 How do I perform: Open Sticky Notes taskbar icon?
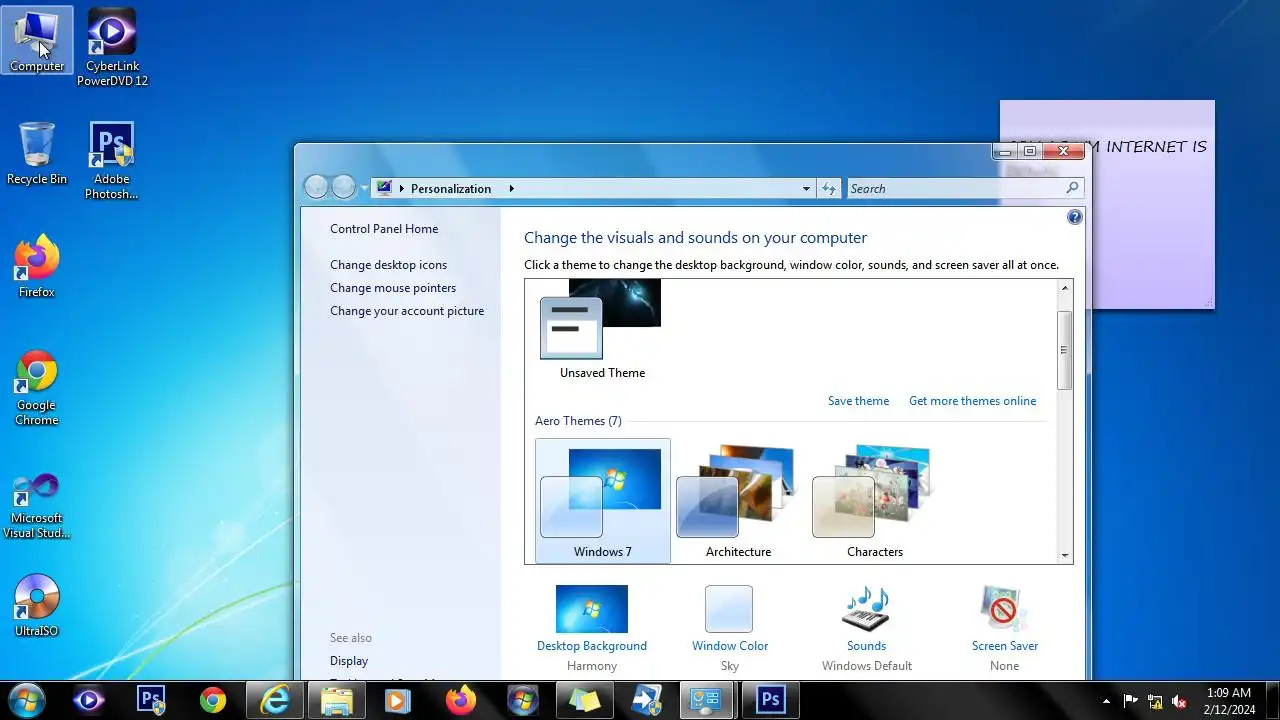point(585,700)
